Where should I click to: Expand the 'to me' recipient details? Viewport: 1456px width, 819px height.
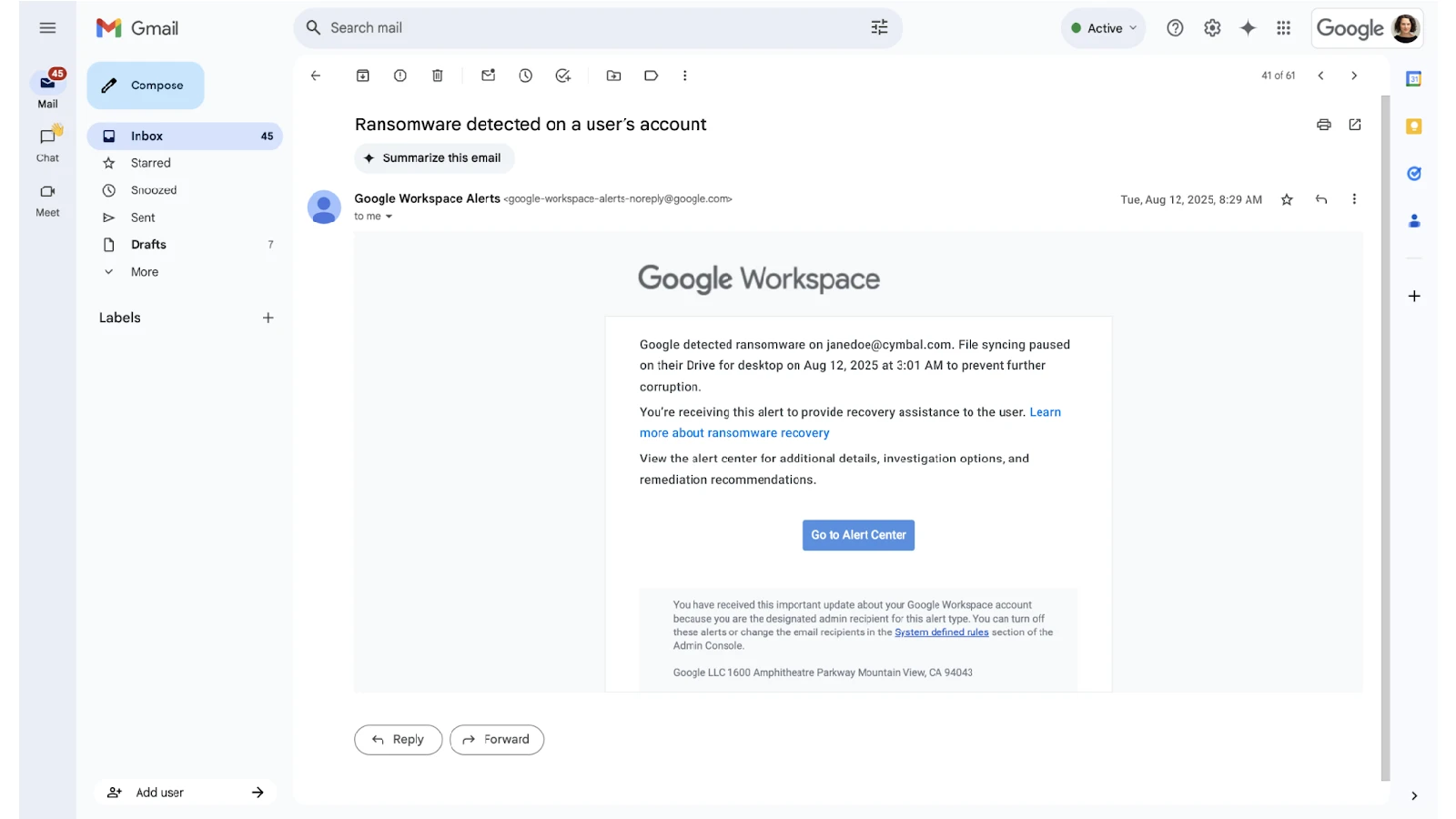click(x=389, y=217)
